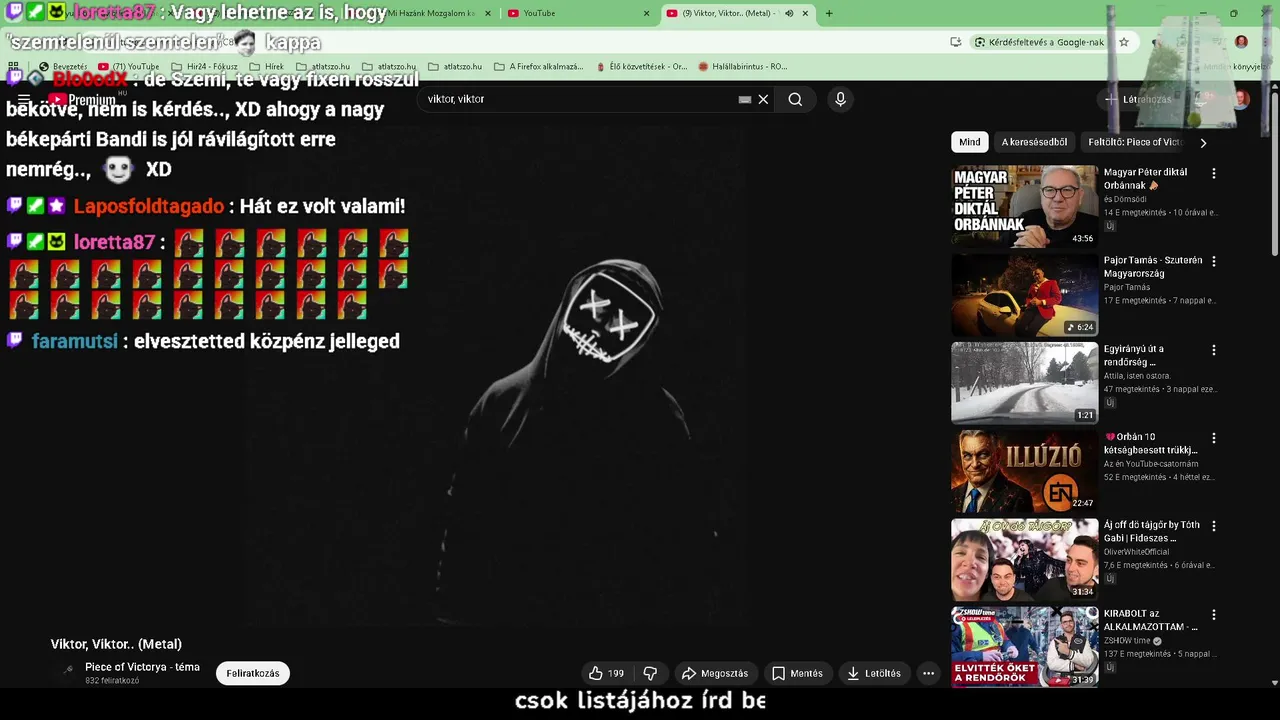This screenshot has height=720, width=1280.
Task: Open the three-dot more actions menu under video
Action: tap(928, 673)
